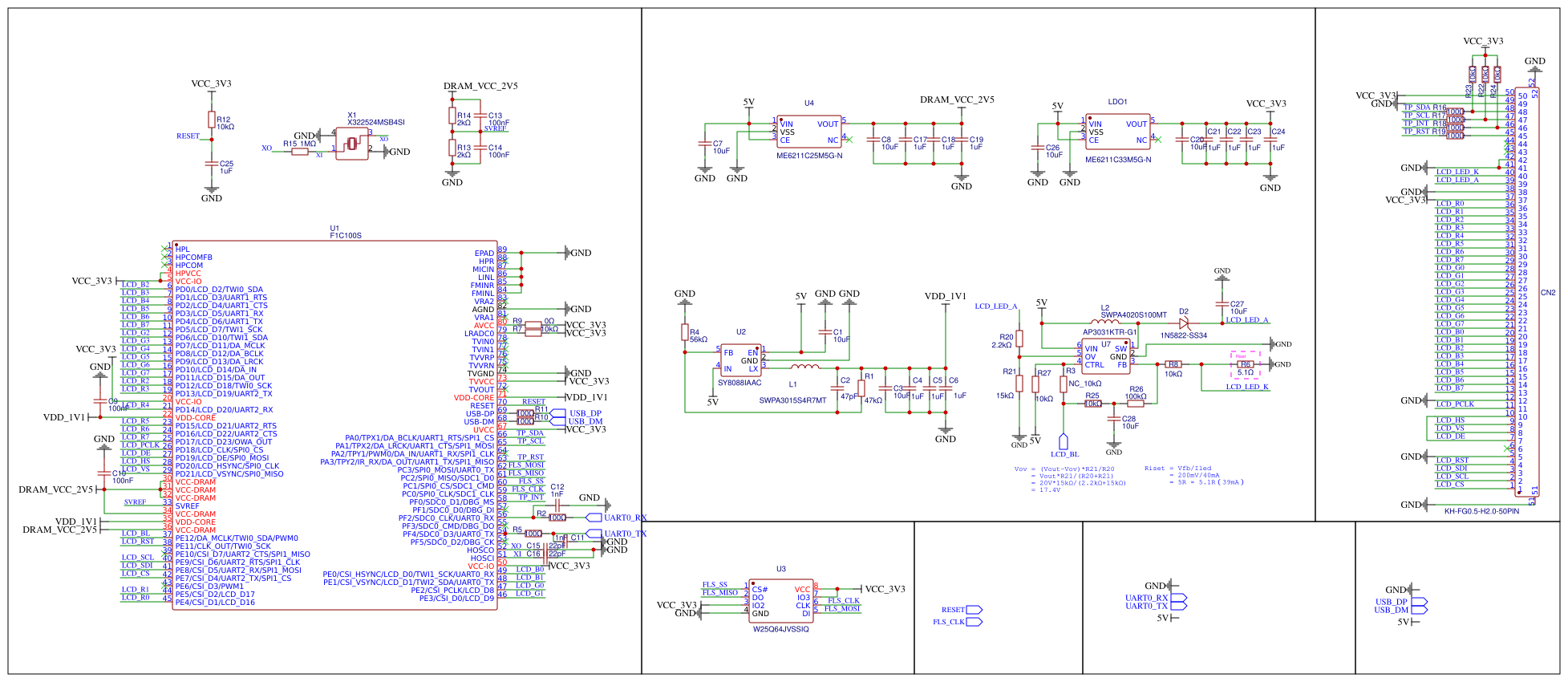Select the LCD_BL port symbol
The width and height of the screenshot is (1568, 682).
(x=1064, y=441)
